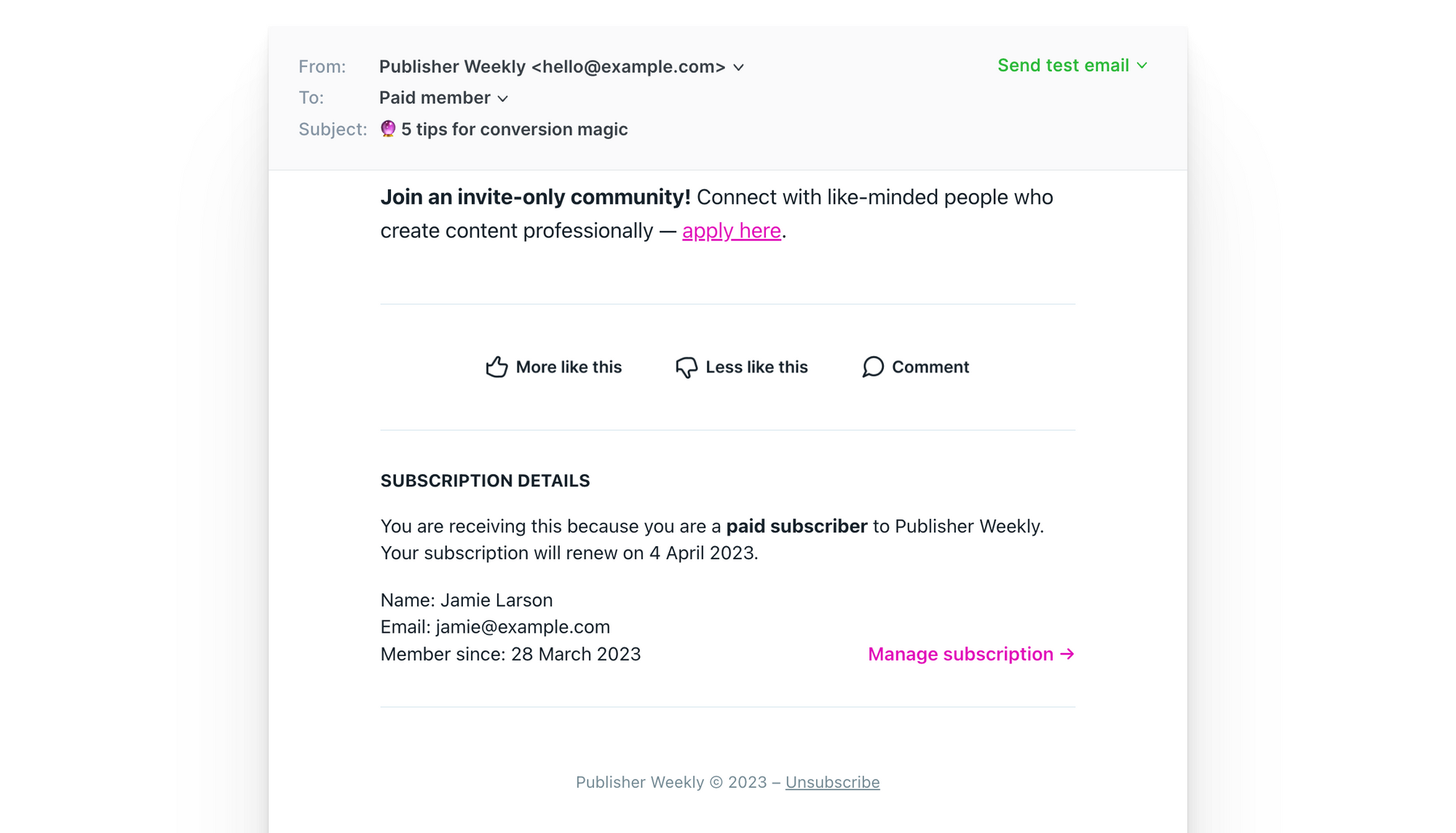
Task: Click the Comment text
Action: click(930, 367)
